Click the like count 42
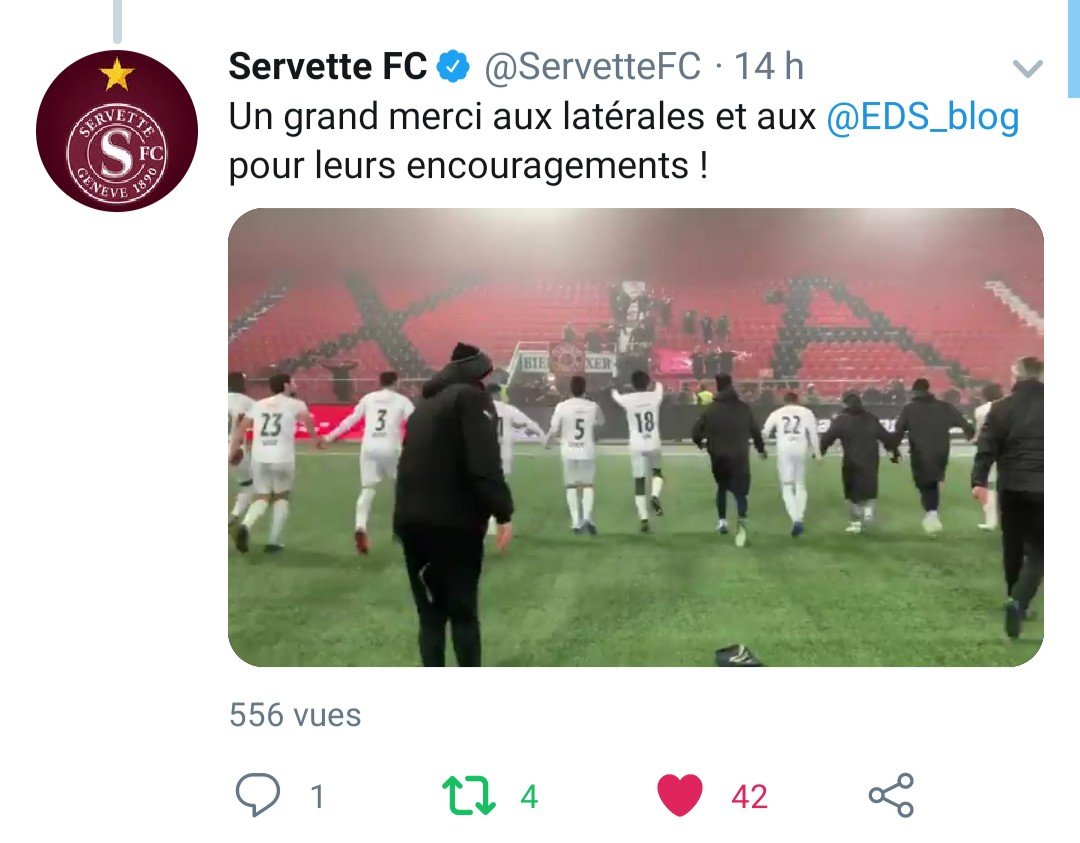Image resolution: width=1080 pixels, height=843 pixels. tap(749, 797)
